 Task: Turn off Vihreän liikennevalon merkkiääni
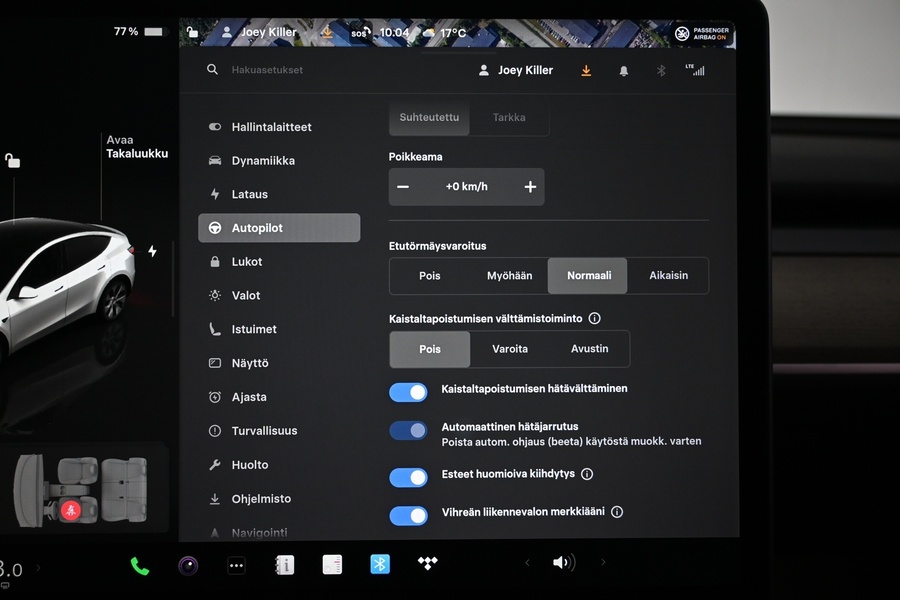(408, 515)
